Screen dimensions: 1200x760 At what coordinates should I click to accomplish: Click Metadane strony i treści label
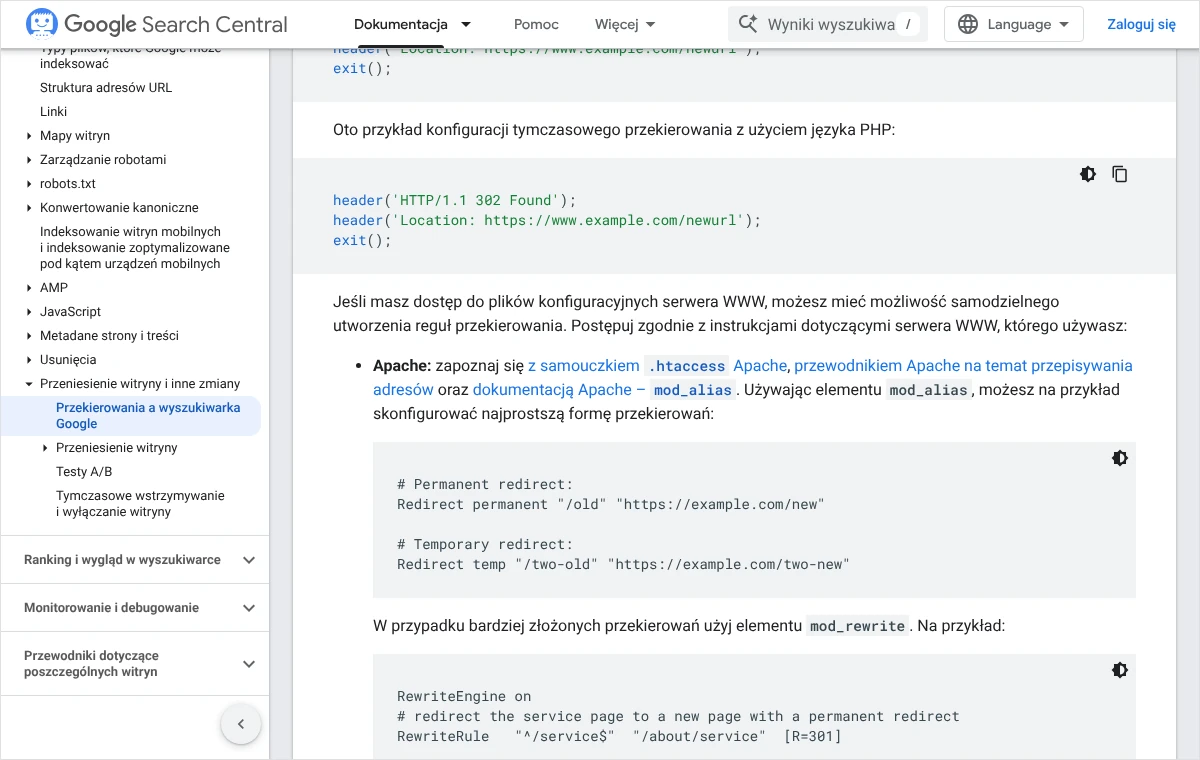tap(109, 336)
